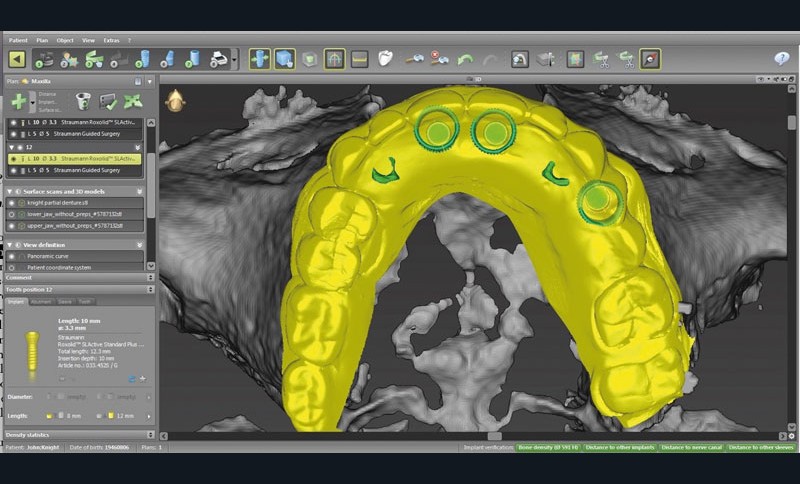Open help via the question bubble icon

[x=779, y=59]
